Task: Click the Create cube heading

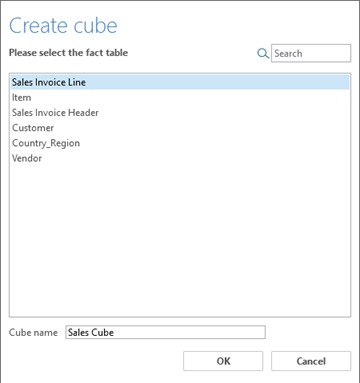Action: [63, 26]
